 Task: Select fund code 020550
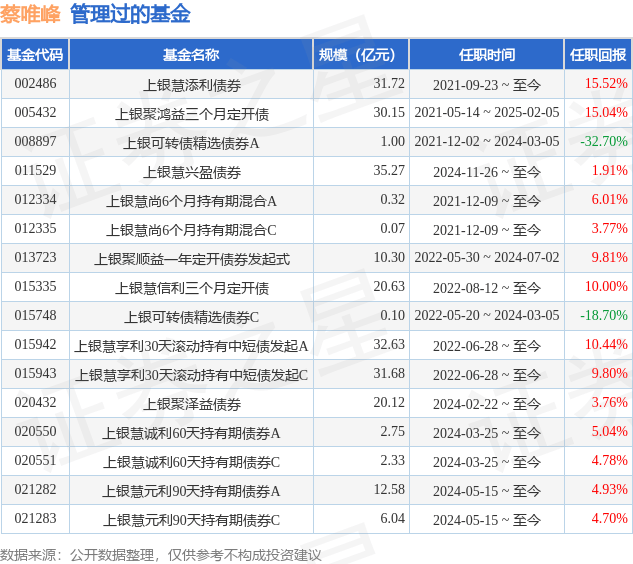(35, 432)
